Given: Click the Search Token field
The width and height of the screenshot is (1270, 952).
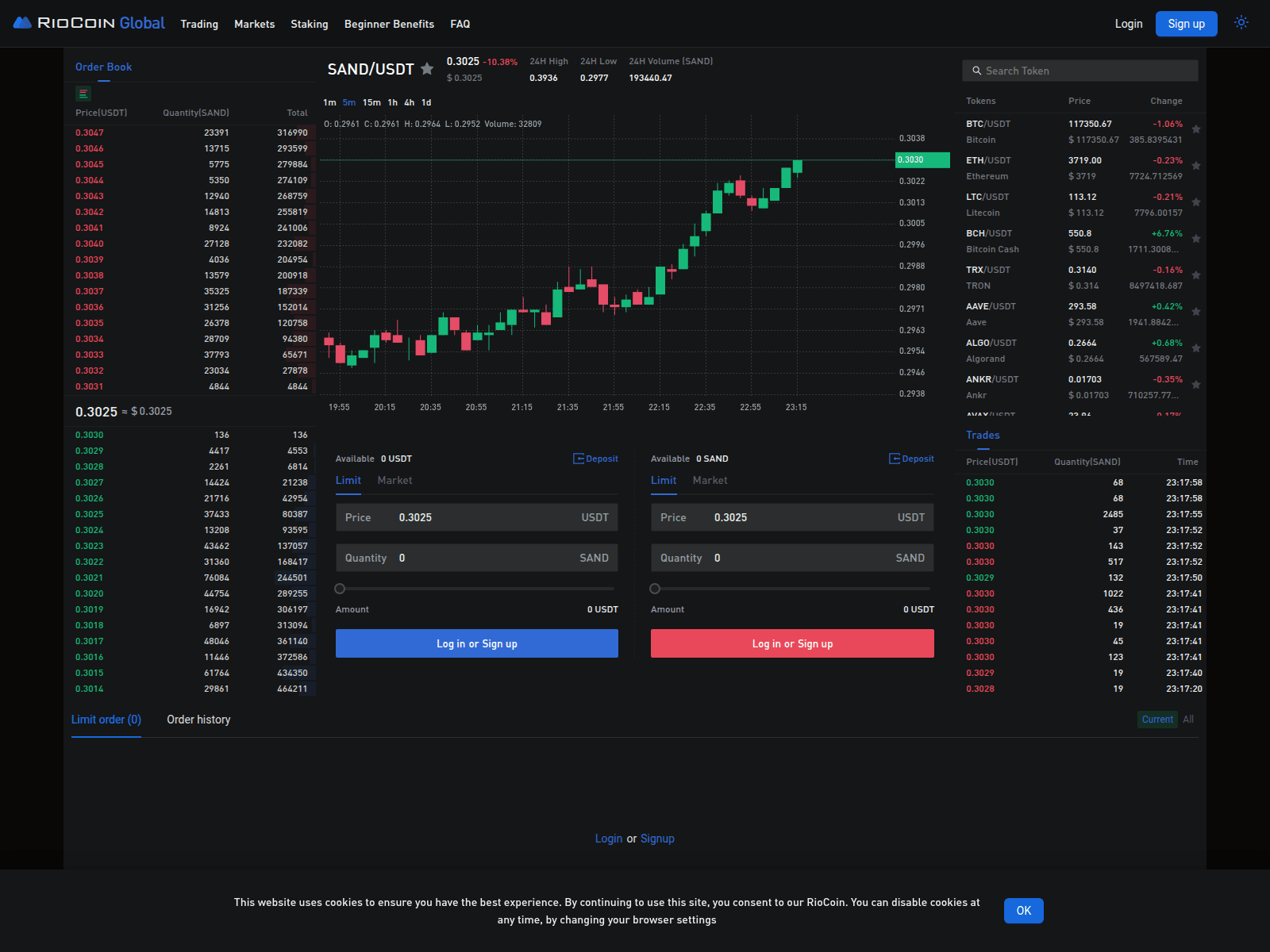Looking at the screenshot, I should (1080, 71).
